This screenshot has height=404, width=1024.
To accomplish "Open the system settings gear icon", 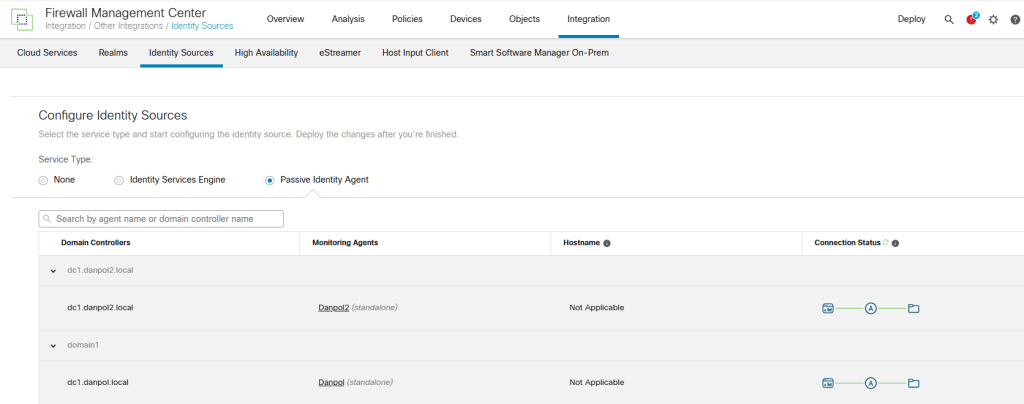I will click(993, 20).
